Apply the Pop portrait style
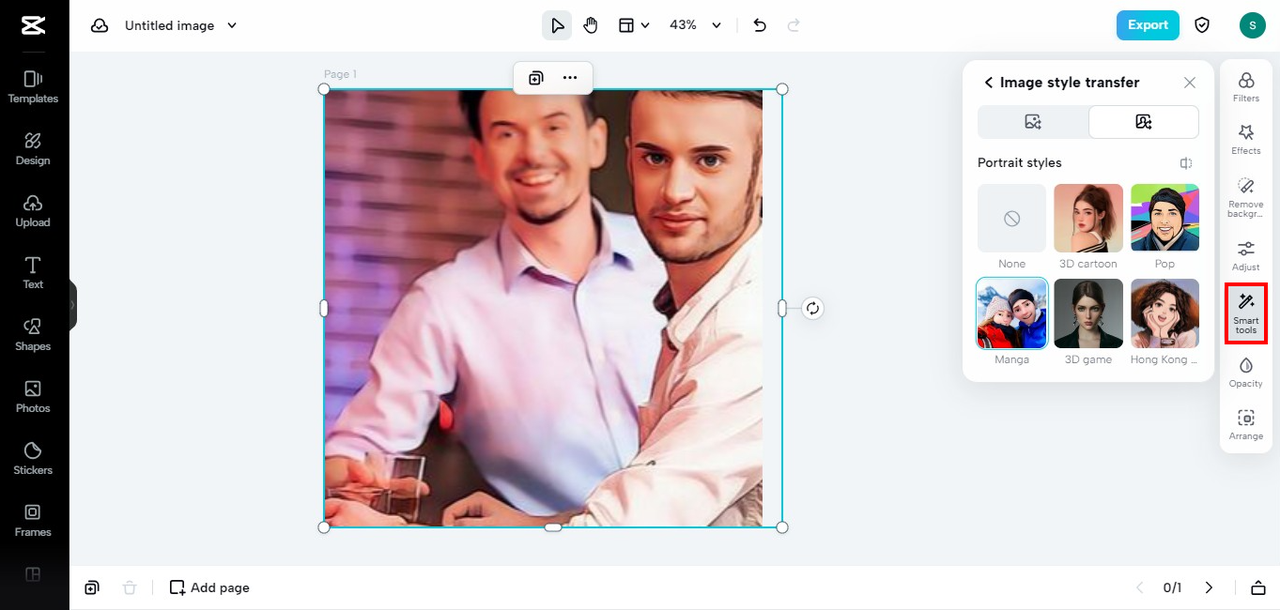Screen dimensions: 1280x610 [x=1165, y=218]
